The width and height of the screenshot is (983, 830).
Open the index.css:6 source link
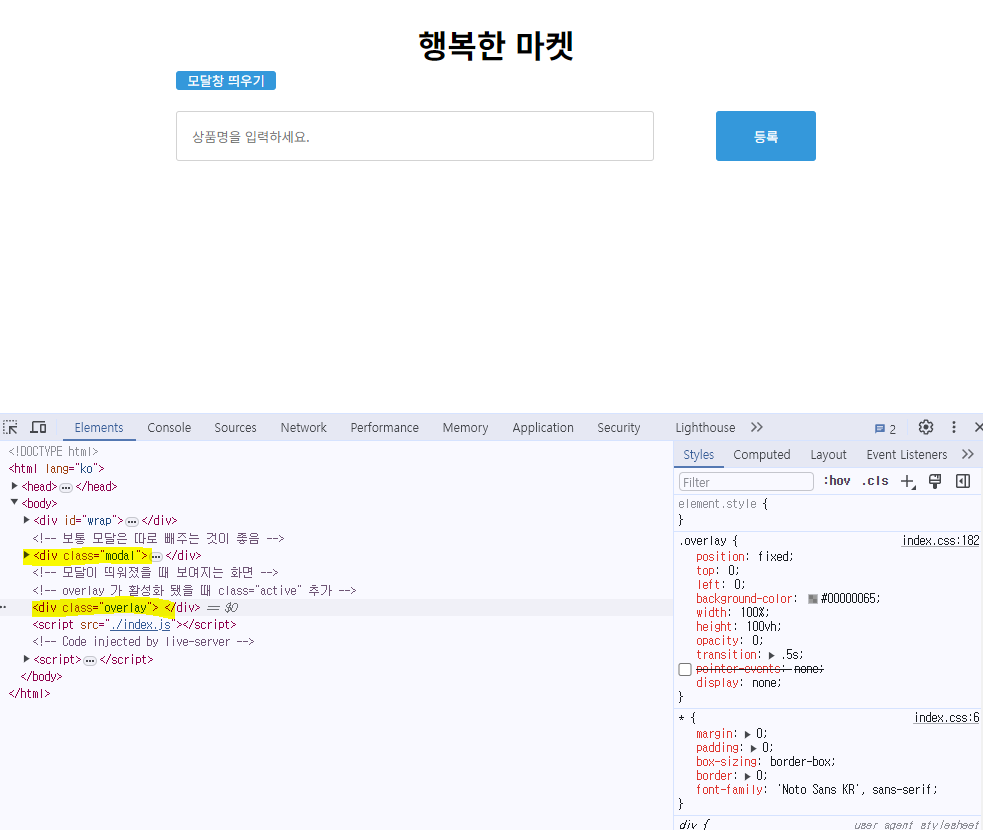(946, 717)
